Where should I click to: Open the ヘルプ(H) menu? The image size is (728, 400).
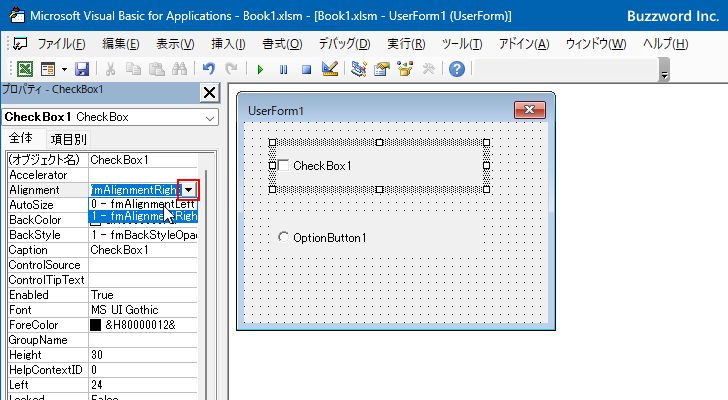pyautogui.click(x=665, y=44)
